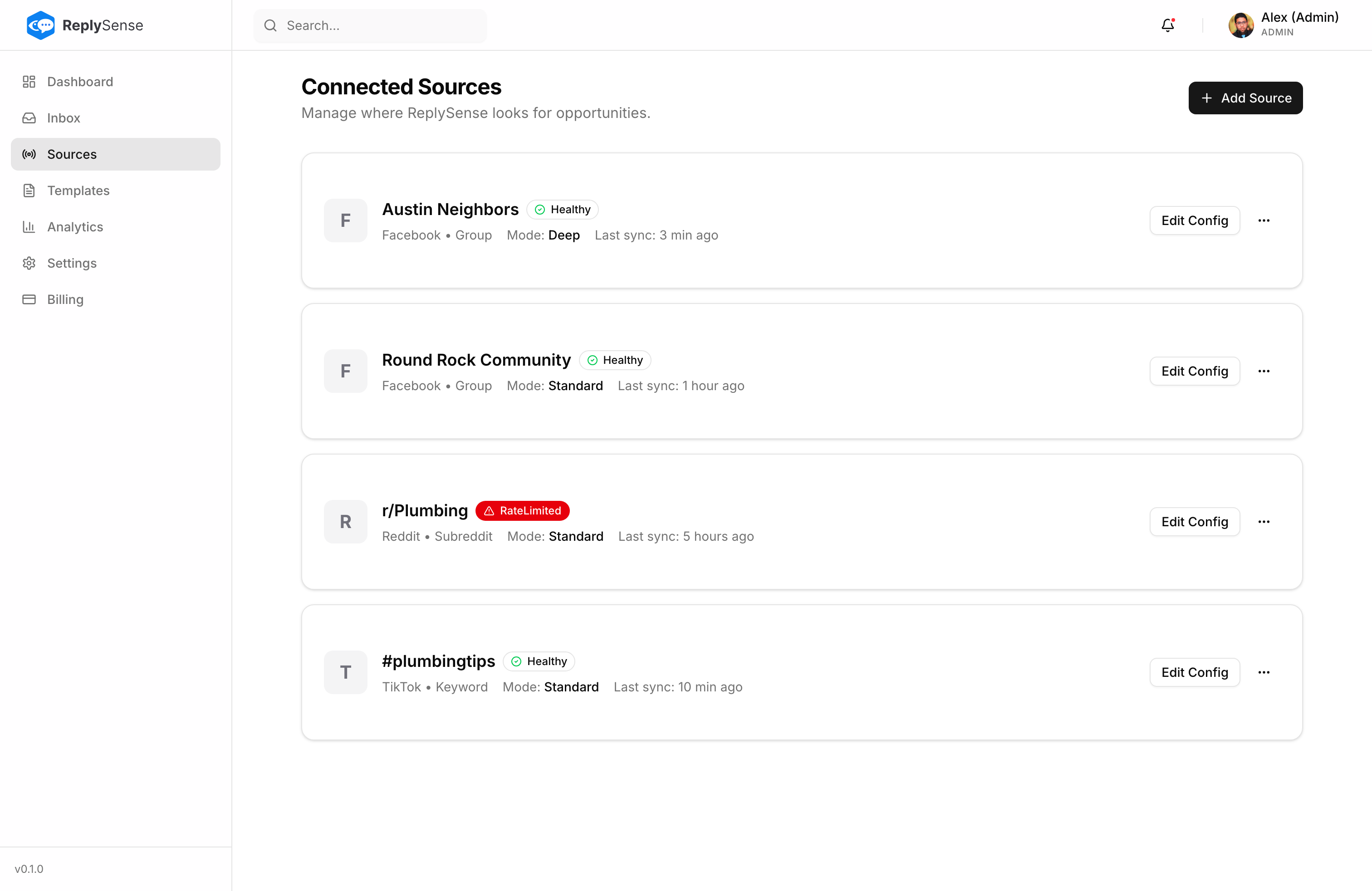Click the Sources broadcast icon
The width and height of the screenshot is (1372, 891).
(x=29, y=154)
